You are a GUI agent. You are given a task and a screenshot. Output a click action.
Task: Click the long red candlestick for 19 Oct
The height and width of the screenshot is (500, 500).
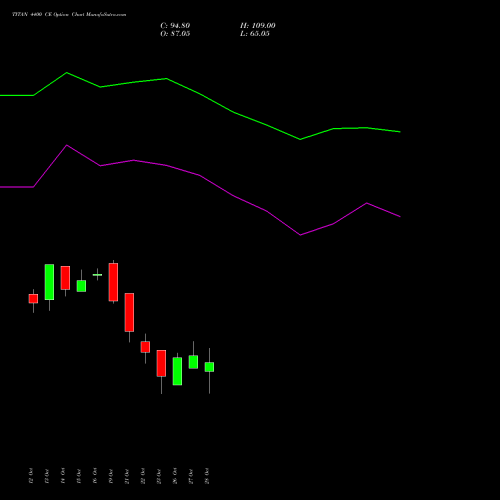pos(113,282)
